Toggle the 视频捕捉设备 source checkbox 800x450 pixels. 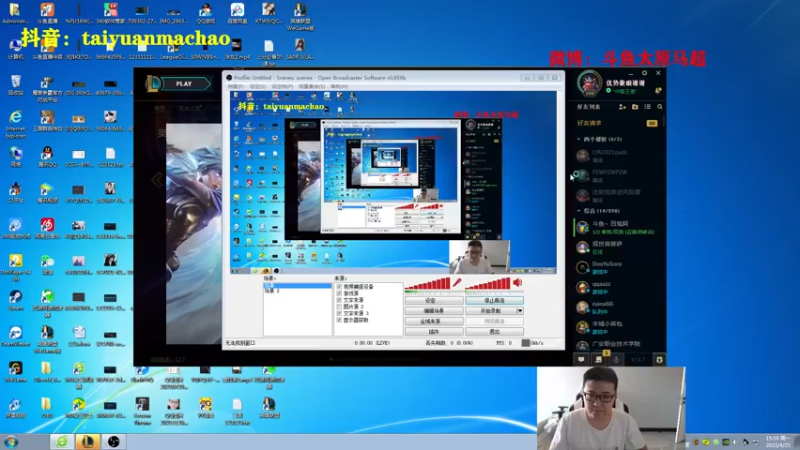339,287
